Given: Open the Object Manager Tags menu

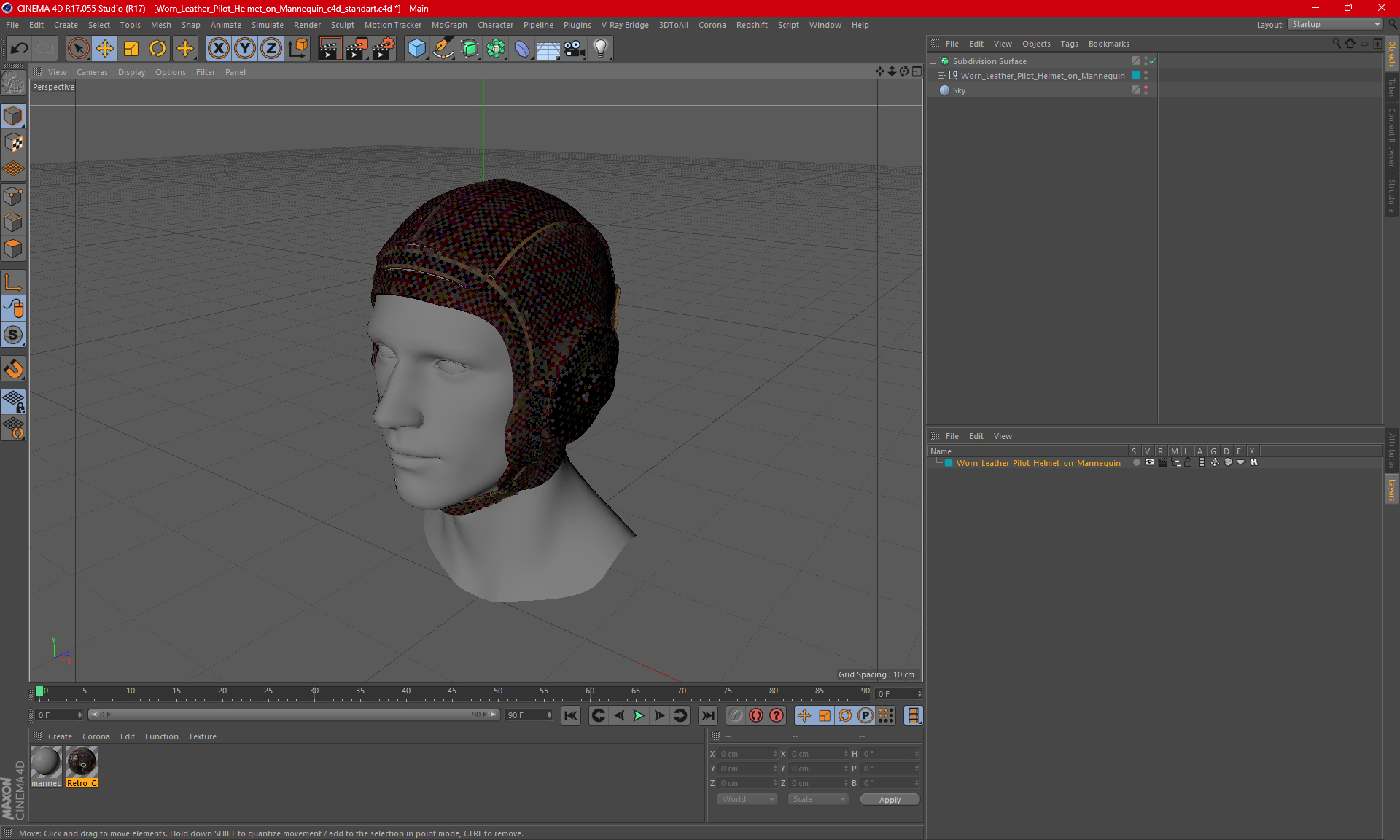Looking at the screenshot, I should coord(1069,44).
